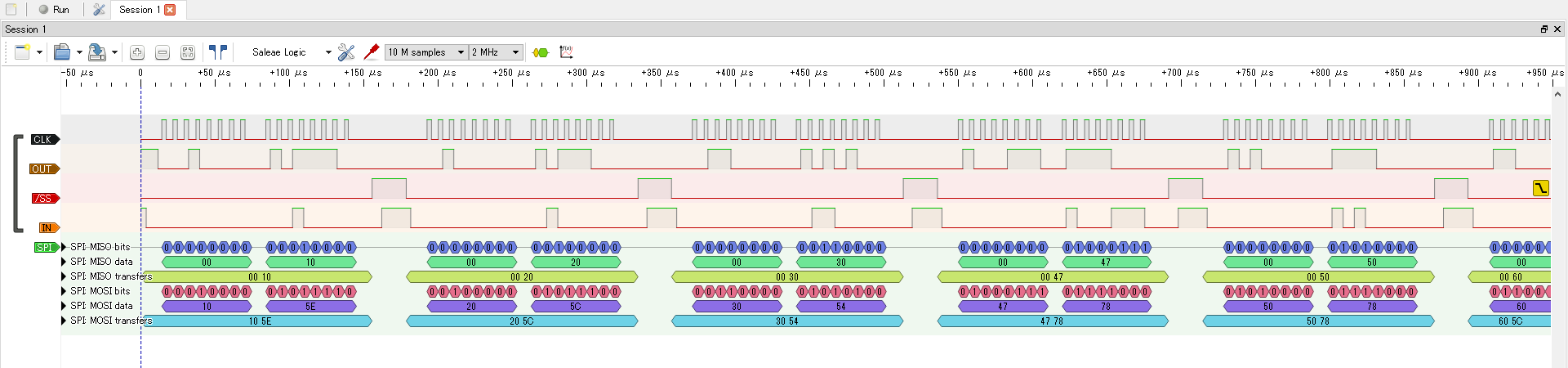The height and width of the screenshot is (368, 1568).
Task: Open the new view dropdown arrow
Action: (x=39, y=52)
